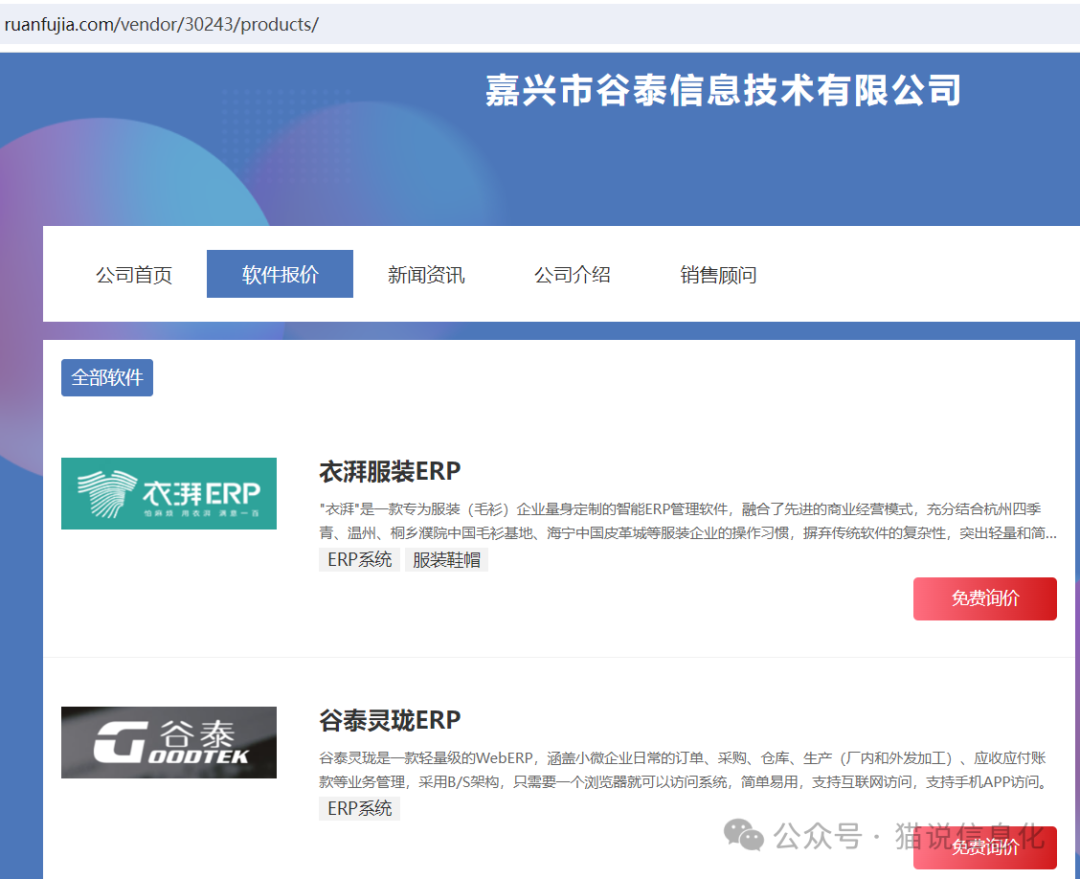Image resolution: width=1080 pixels, height=879 pixels.
Task: Go to the 销售顾问 tab
Action: (x=718, y=275)
